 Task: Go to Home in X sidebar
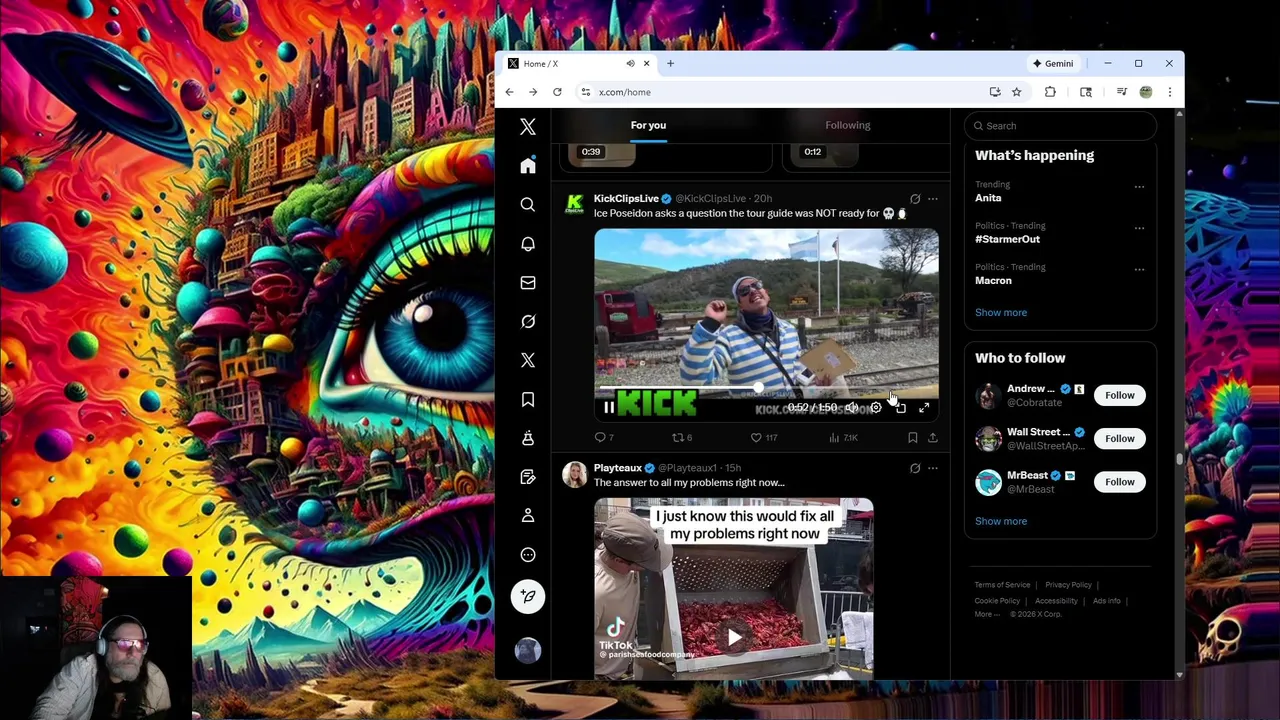tap(528, 166)
